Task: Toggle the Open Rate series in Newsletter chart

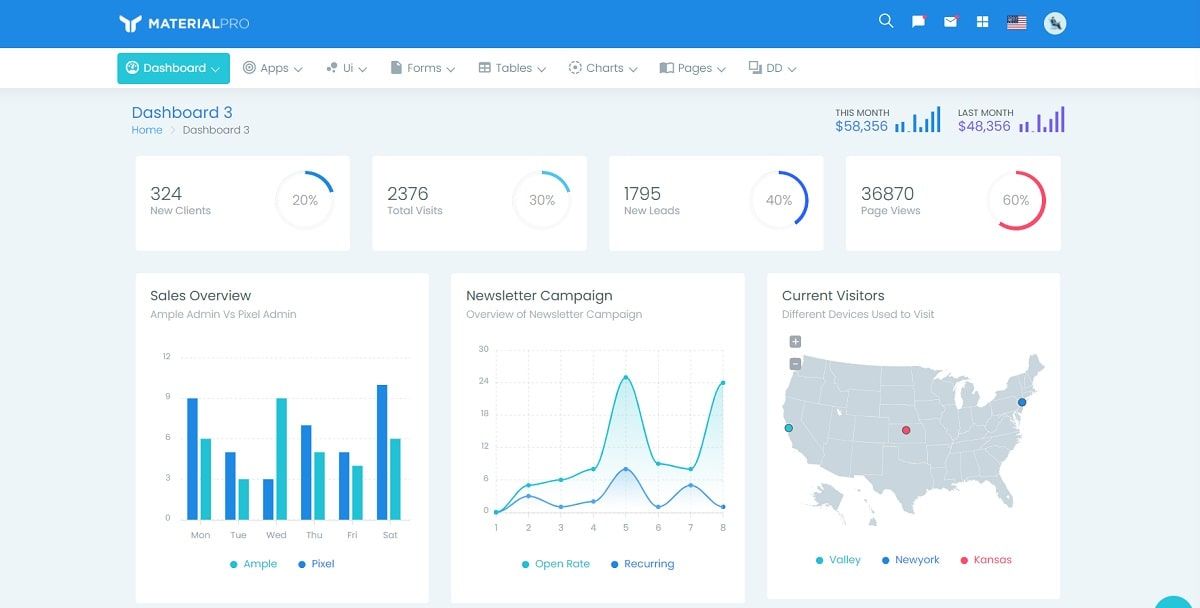Action: (554, 564)
